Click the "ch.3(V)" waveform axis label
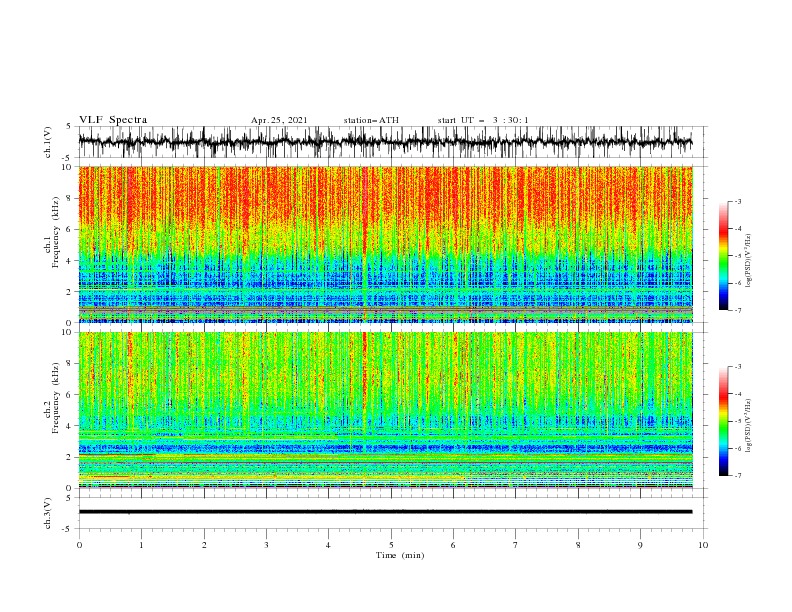 point(48,513)
